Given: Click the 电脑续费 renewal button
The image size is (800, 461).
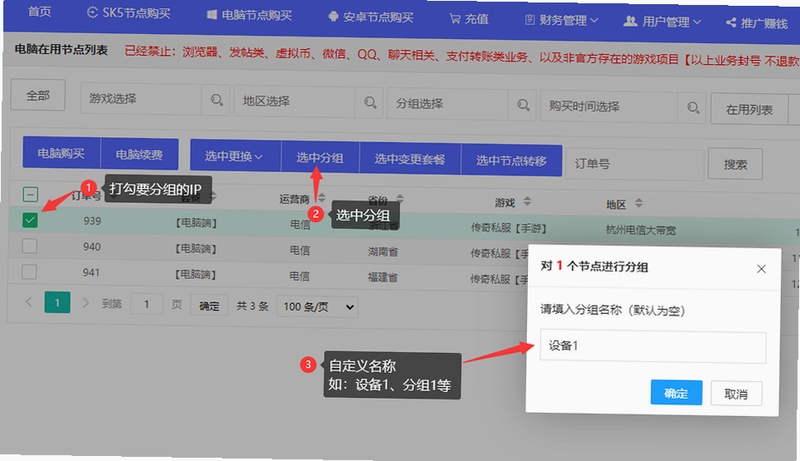Looking at the screenshot, I should 140,155.
